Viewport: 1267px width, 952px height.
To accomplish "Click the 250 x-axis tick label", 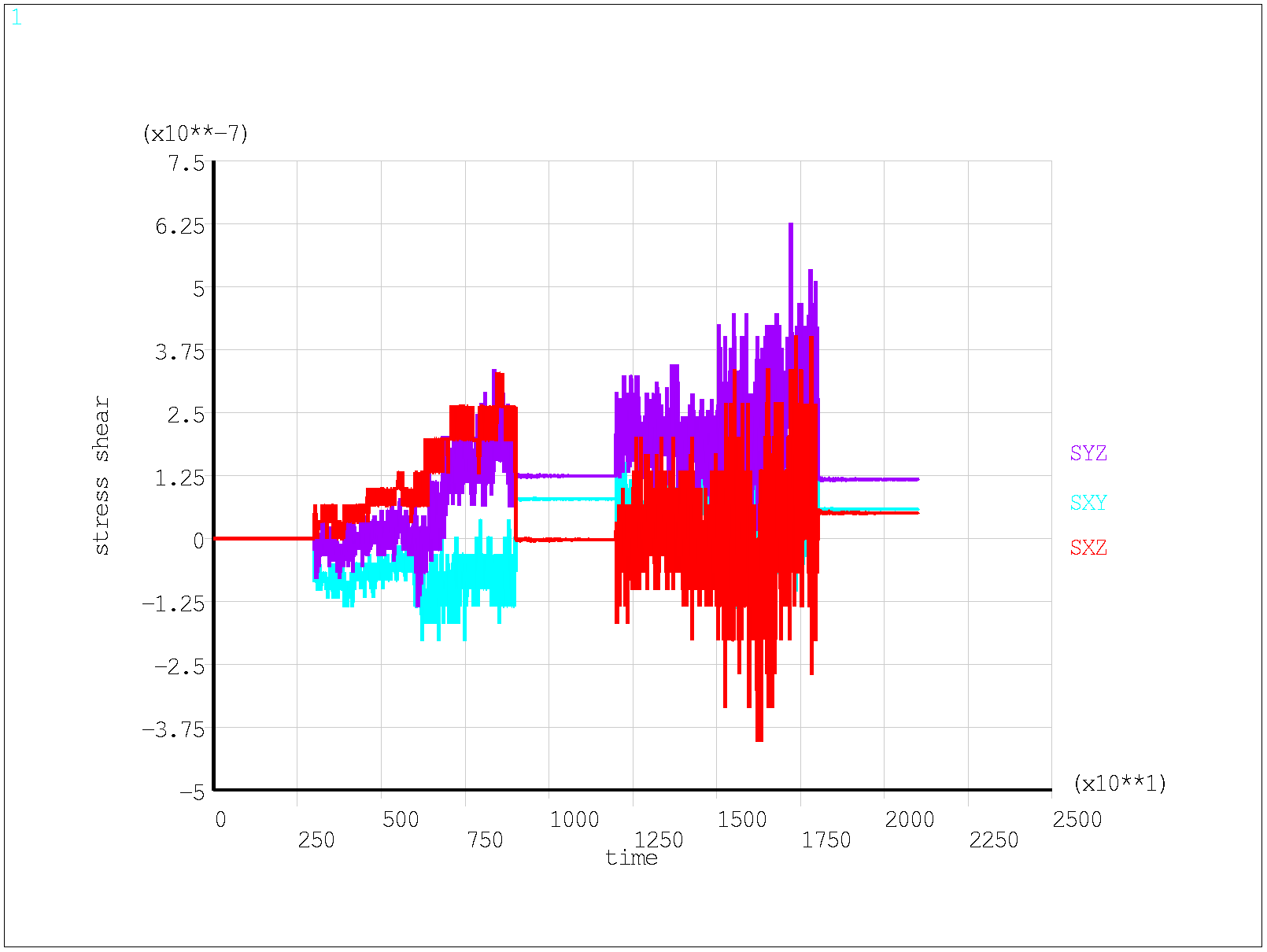I will [x=316, y=840].
